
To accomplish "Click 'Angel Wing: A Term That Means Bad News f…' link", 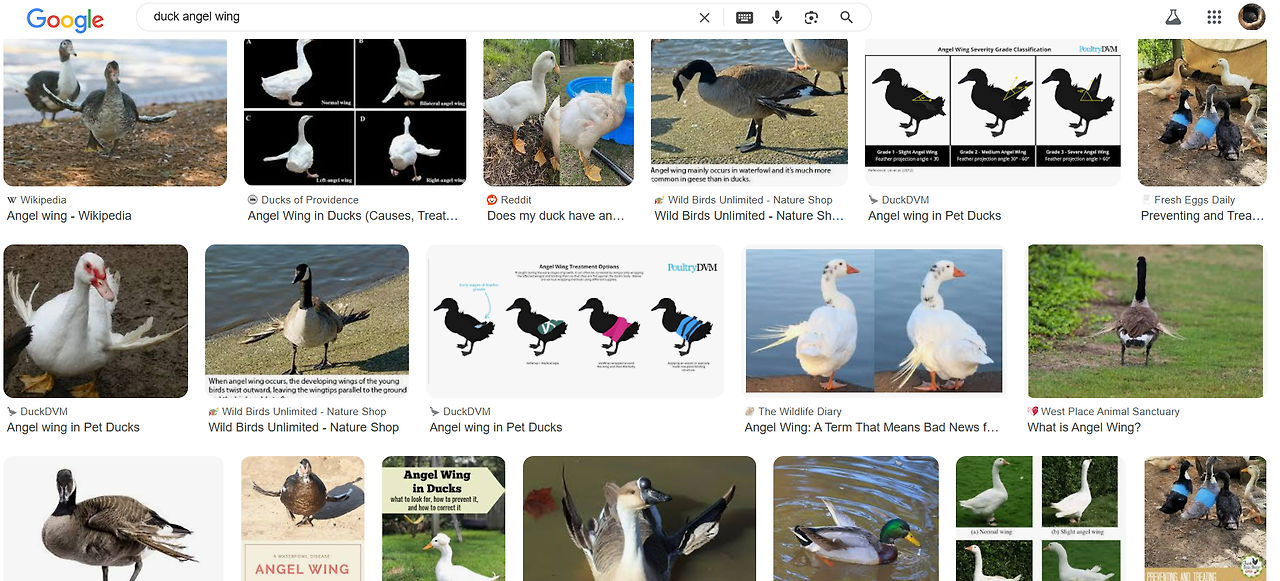I will tap(871, 428).
